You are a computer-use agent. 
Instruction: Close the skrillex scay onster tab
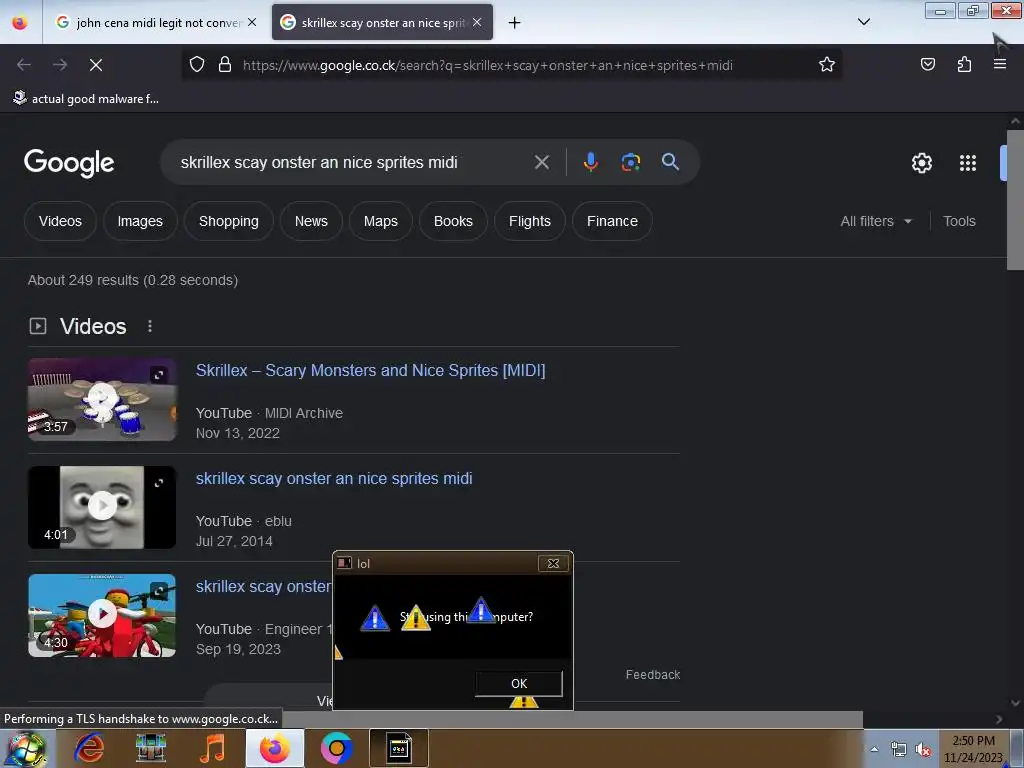pyautogui.click(x=477, y=22)
